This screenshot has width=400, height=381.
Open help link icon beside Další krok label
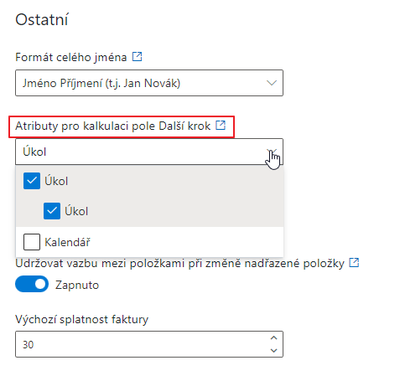coord(220,125)
